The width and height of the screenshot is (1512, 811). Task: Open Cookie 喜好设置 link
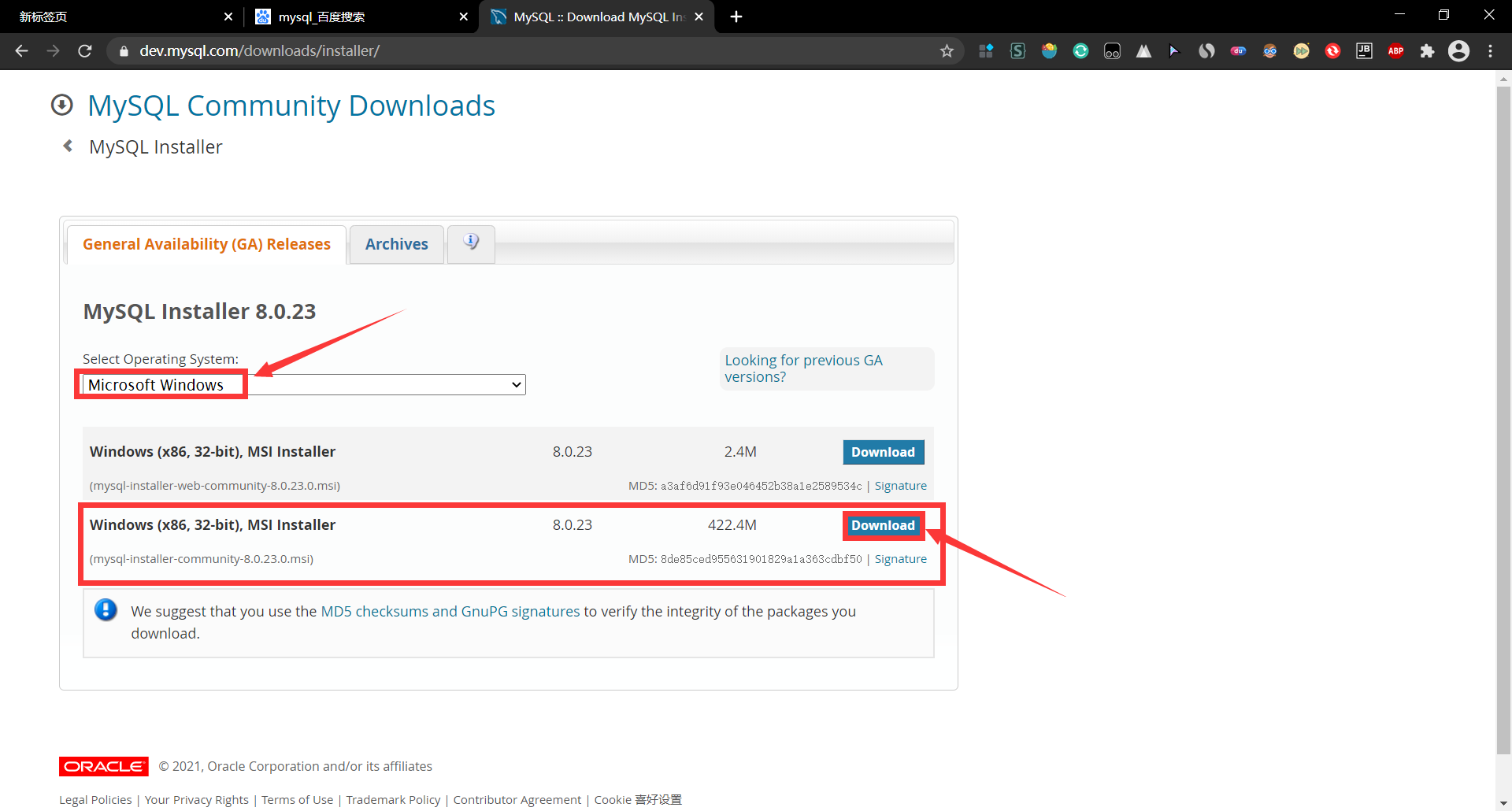[638, 800]
